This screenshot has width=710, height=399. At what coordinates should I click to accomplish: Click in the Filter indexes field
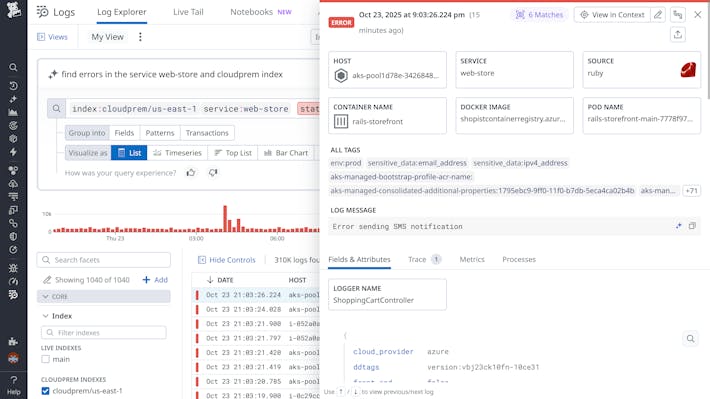[104, 332]
